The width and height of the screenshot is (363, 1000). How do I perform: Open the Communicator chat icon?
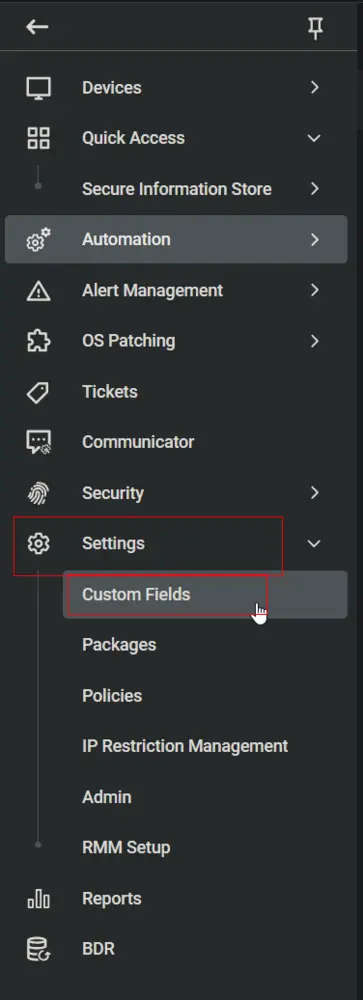click(38, 442)
